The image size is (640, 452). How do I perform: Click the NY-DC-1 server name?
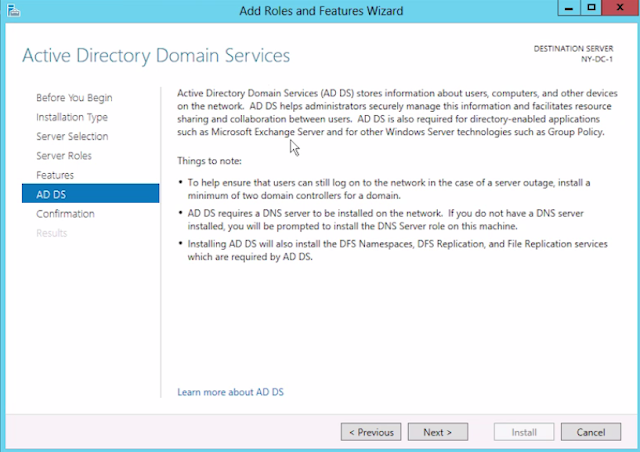coord(597,59)
